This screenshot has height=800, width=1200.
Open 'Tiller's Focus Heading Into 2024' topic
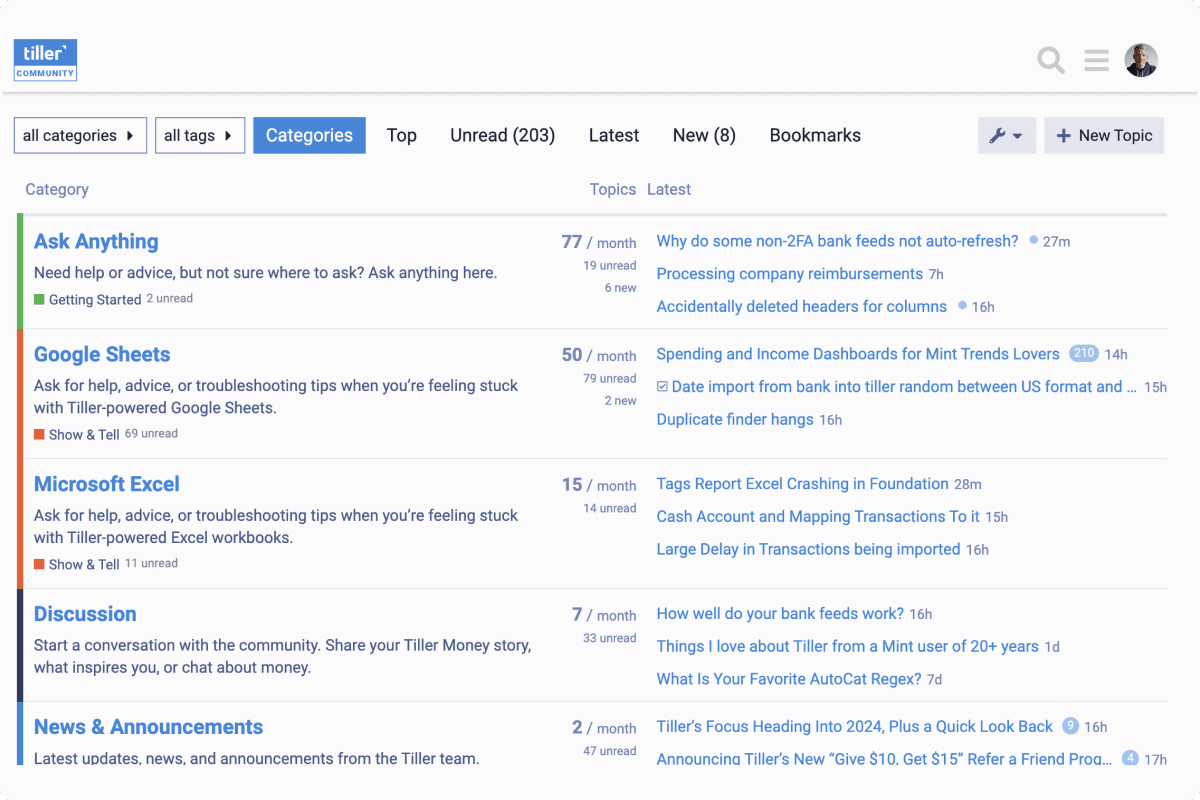pos(854,727)
